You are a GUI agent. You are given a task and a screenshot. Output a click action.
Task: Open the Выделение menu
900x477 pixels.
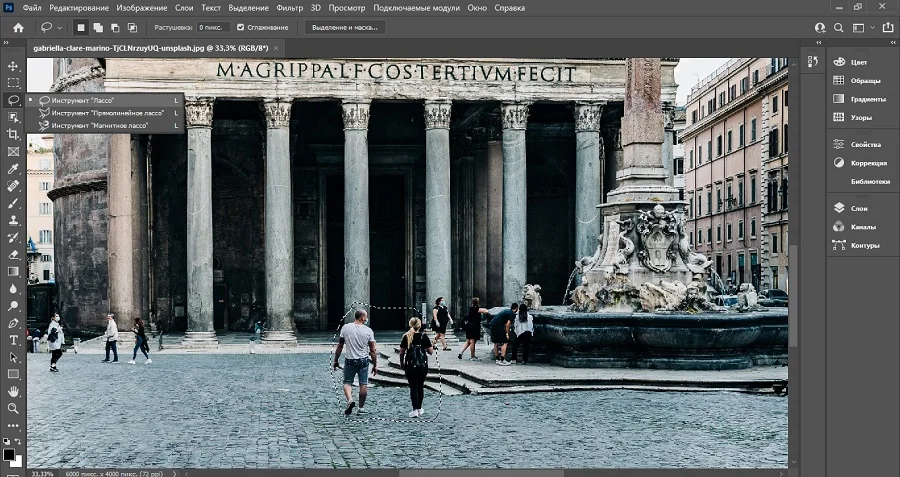click(249, 8)
